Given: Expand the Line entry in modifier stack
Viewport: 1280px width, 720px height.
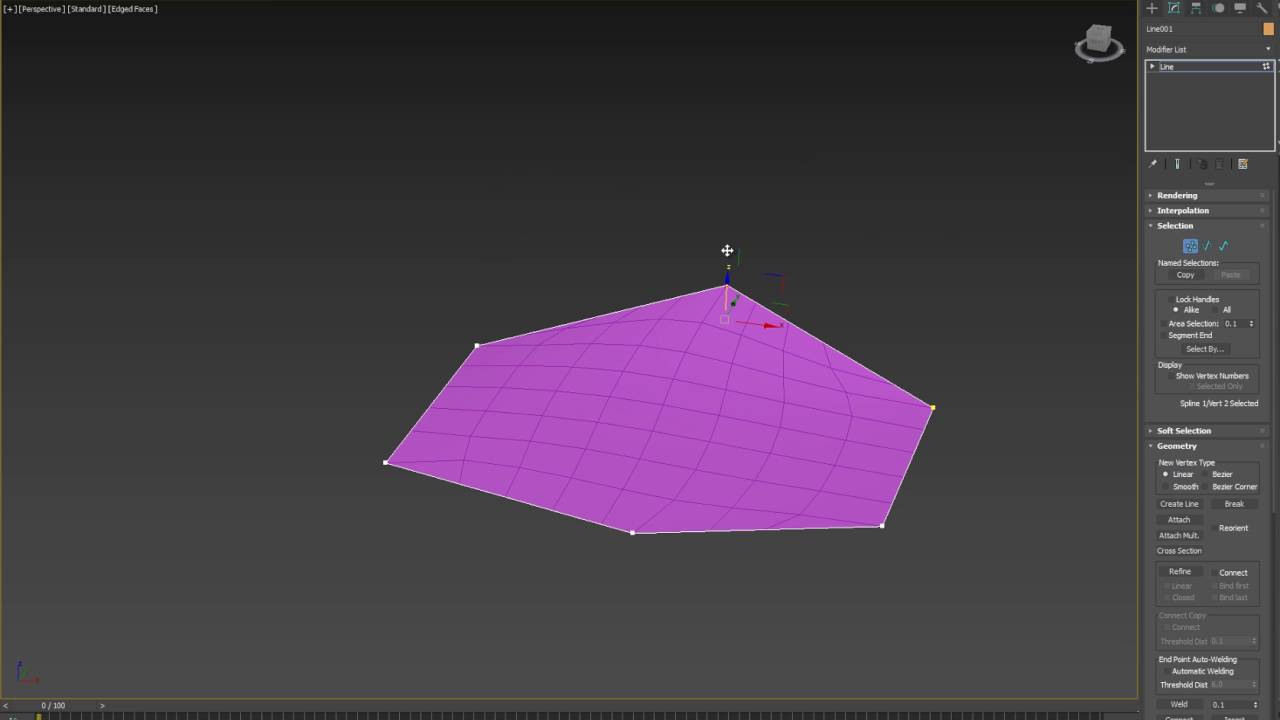Looking at the screenshot, I should (x=1152, y=66).
